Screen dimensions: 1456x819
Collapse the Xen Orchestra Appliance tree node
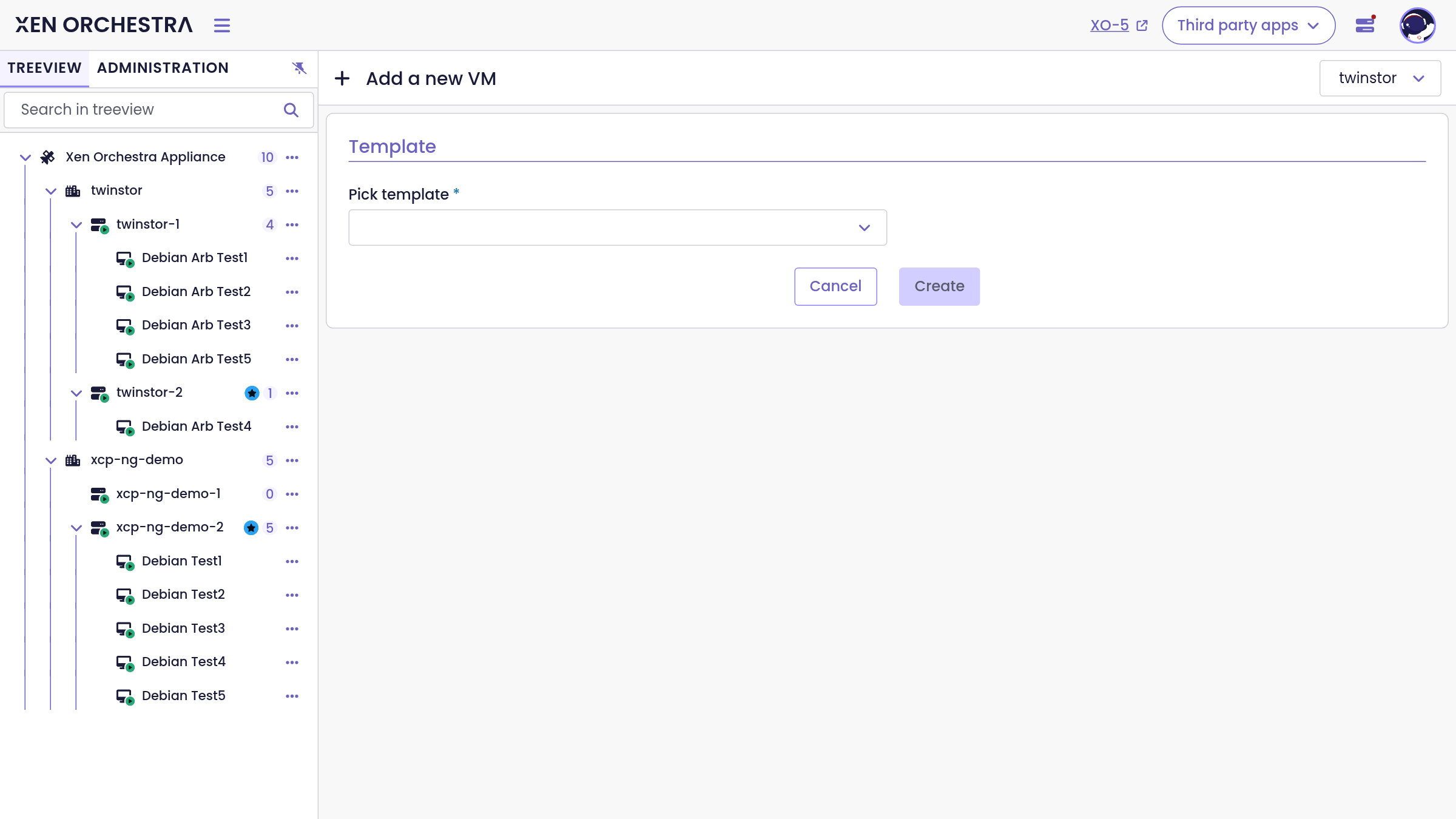[25, 158]
